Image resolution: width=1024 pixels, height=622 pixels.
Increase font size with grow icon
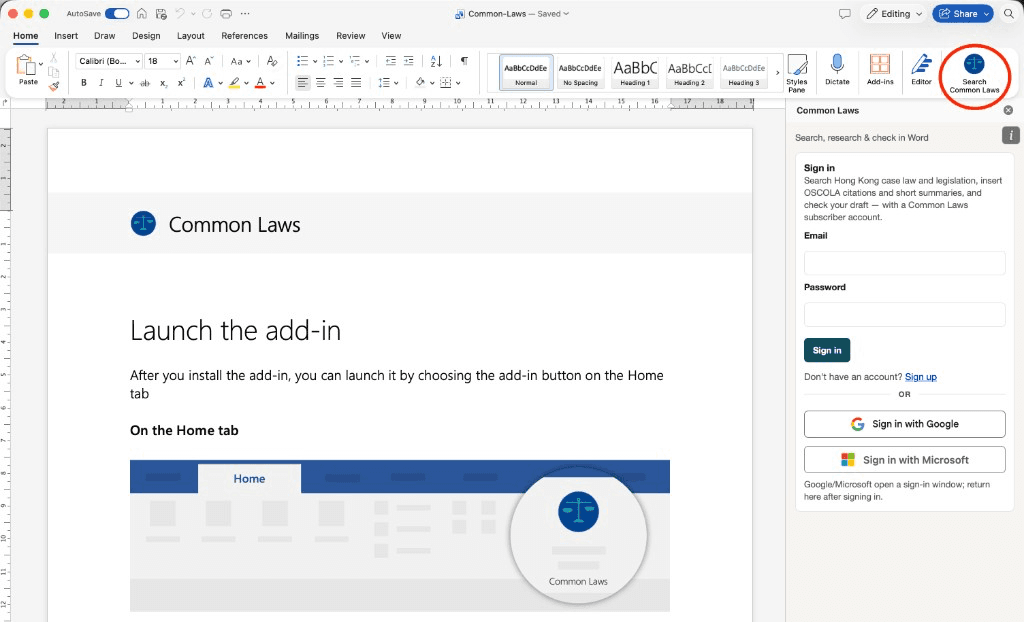point(191,61)
